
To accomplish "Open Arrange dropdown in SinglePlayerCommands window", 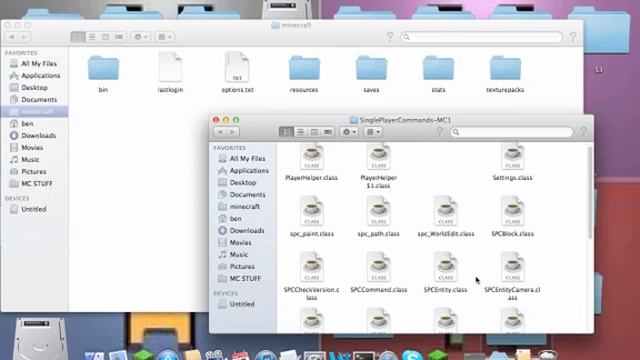I will click(x=373, y=132).
